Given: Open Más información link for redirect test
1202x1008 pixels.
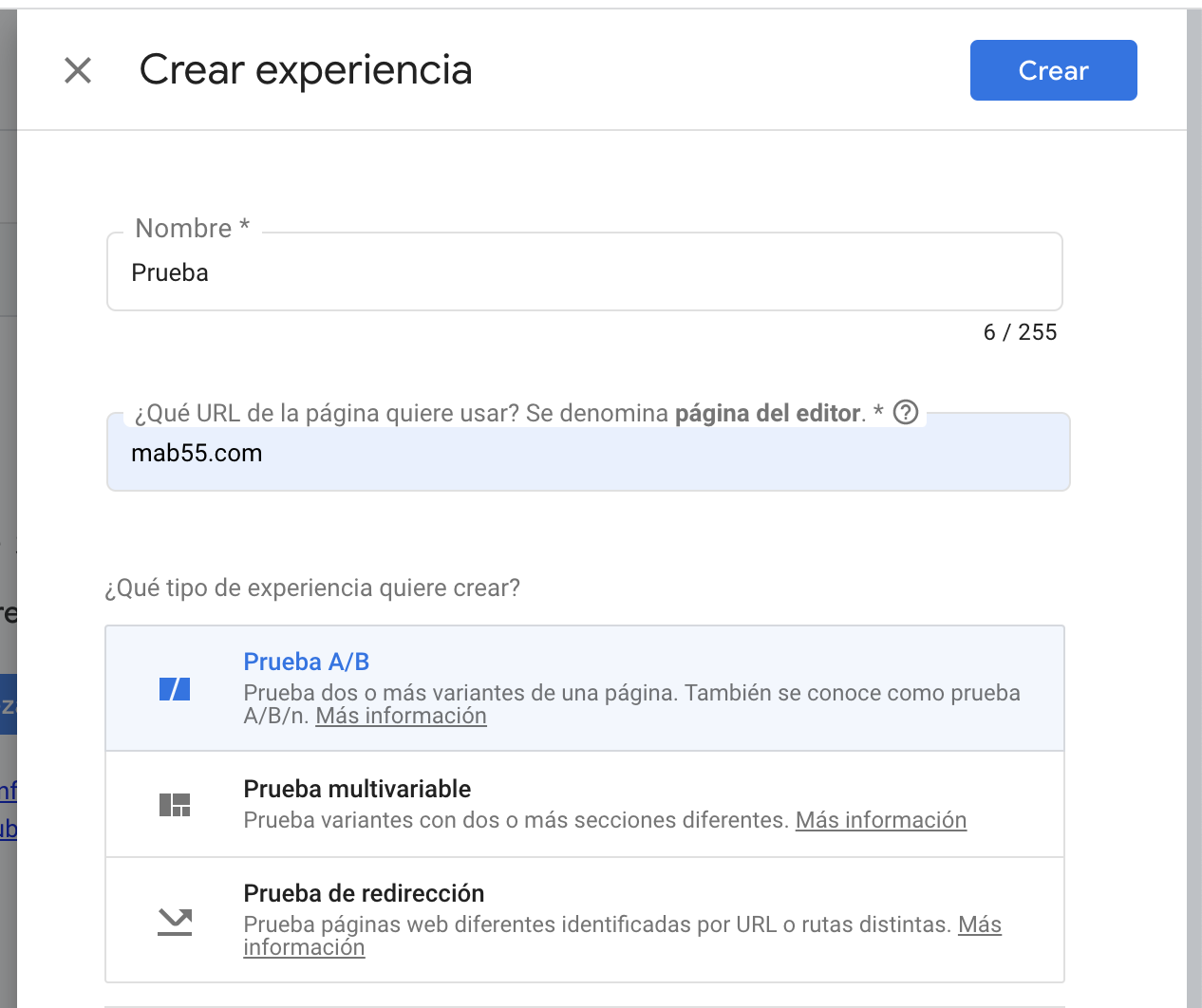Looking at the screenshot, I should pyautogui.click(x=979, y=924).
